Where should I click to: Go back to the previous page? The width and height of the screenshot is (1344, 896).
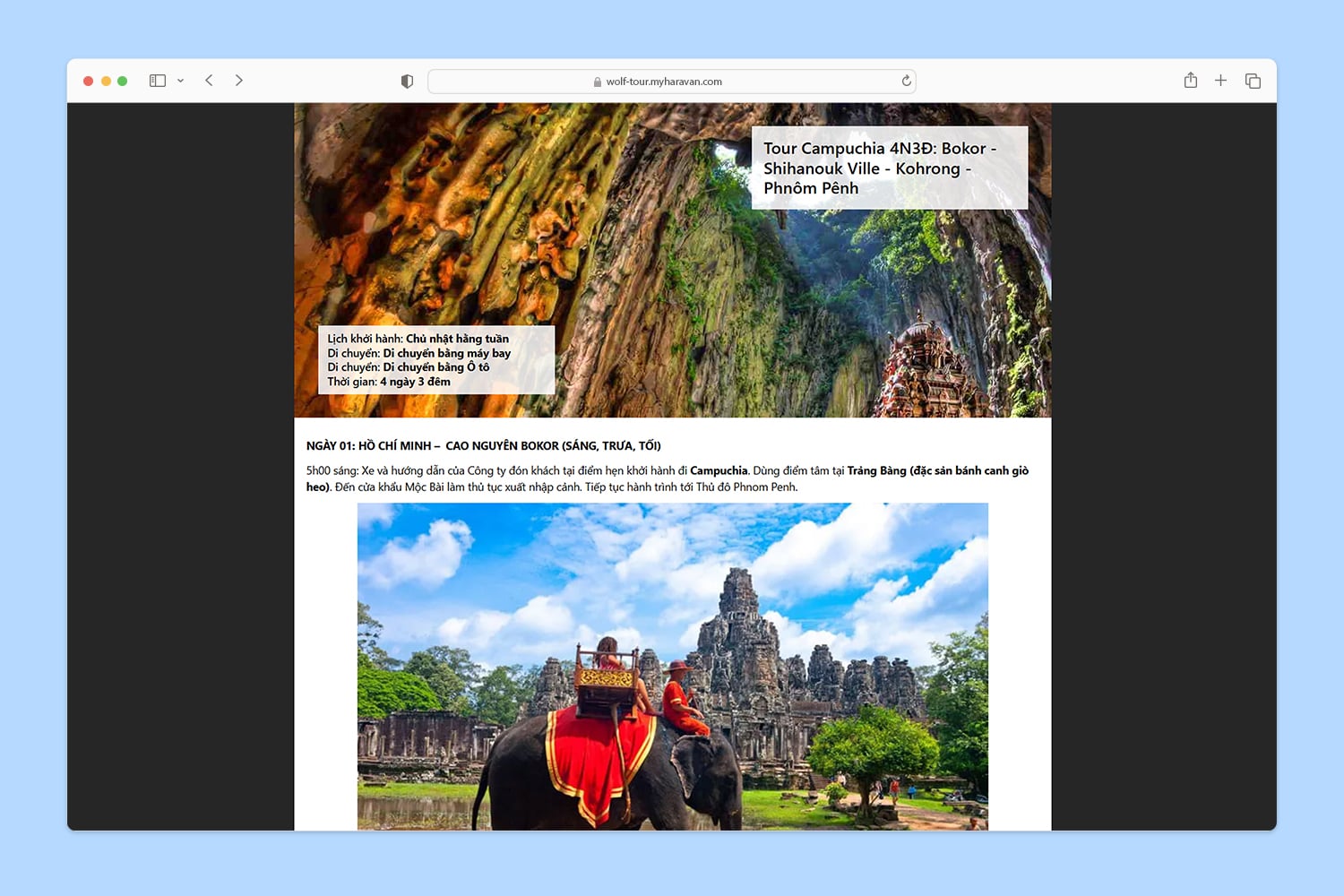click(x=209, y=81)
